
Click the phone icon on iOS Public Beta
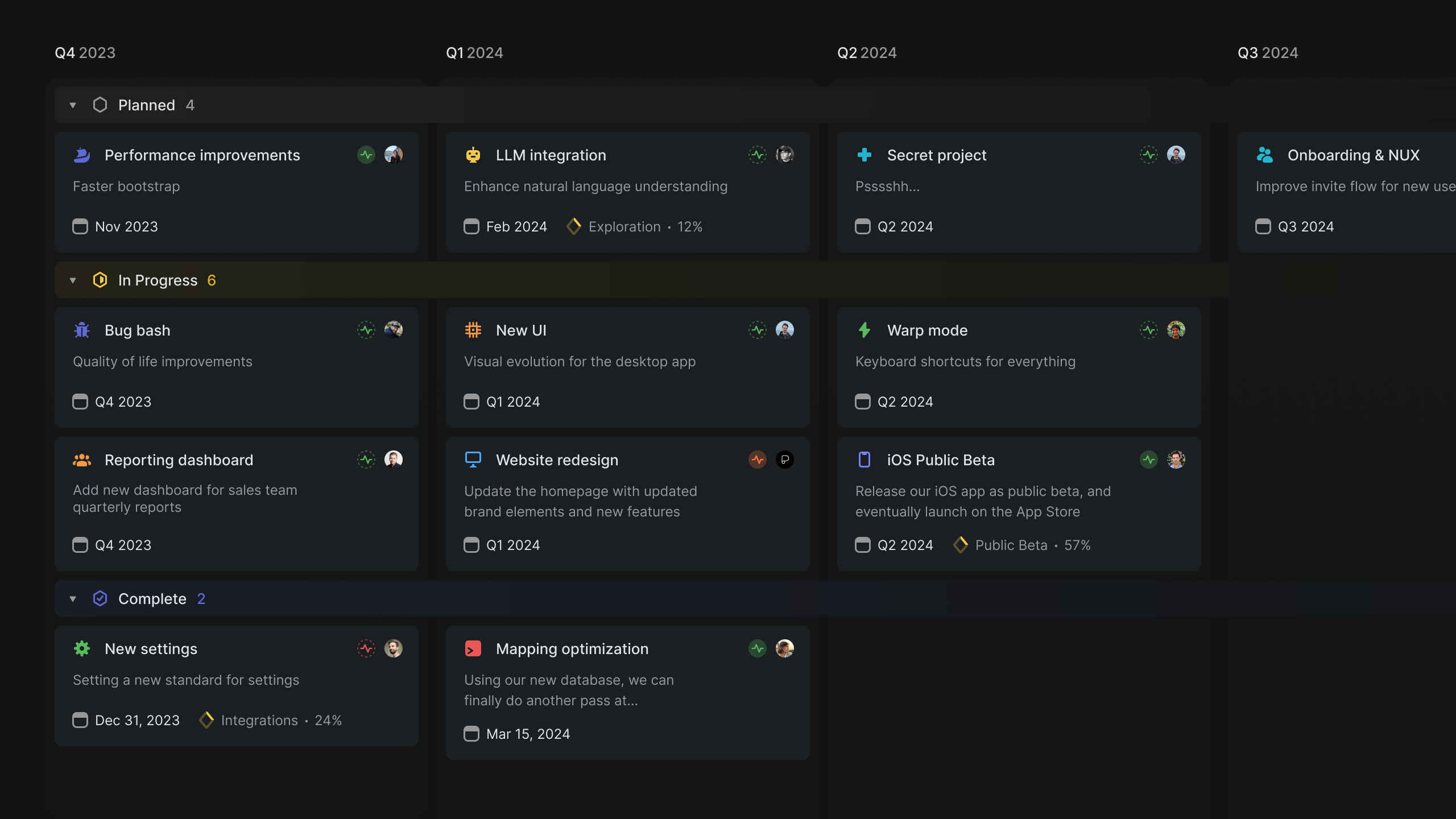point(864,460)
